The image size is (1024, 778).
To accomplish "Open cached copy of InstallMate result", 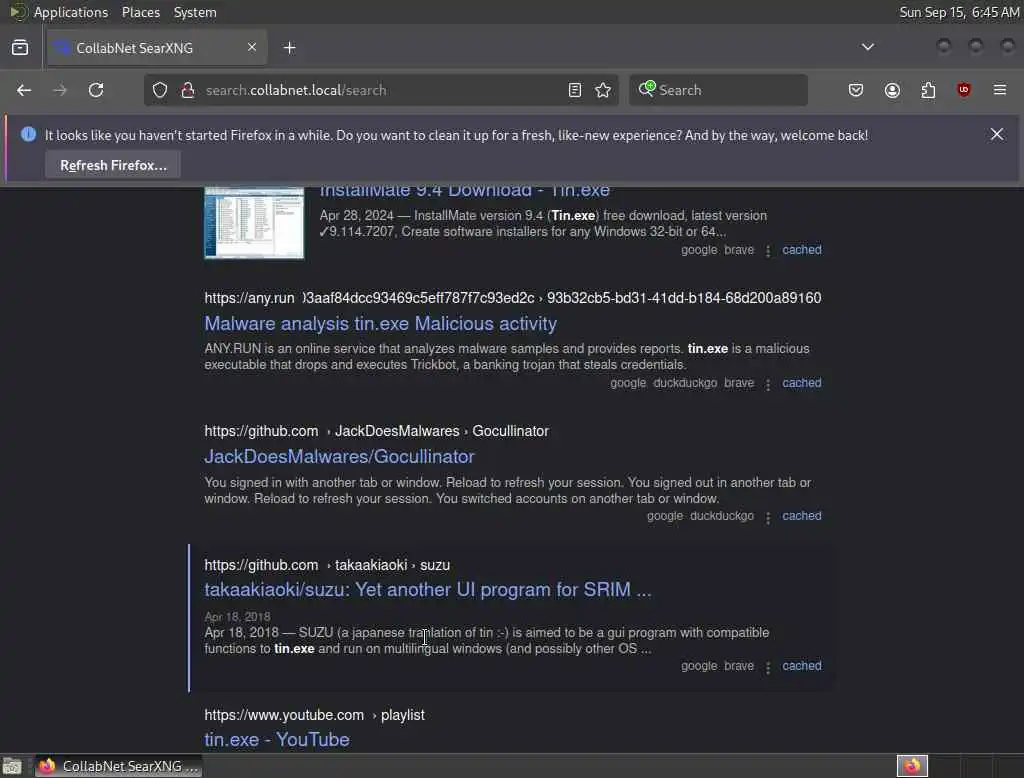I will [802, 250].
